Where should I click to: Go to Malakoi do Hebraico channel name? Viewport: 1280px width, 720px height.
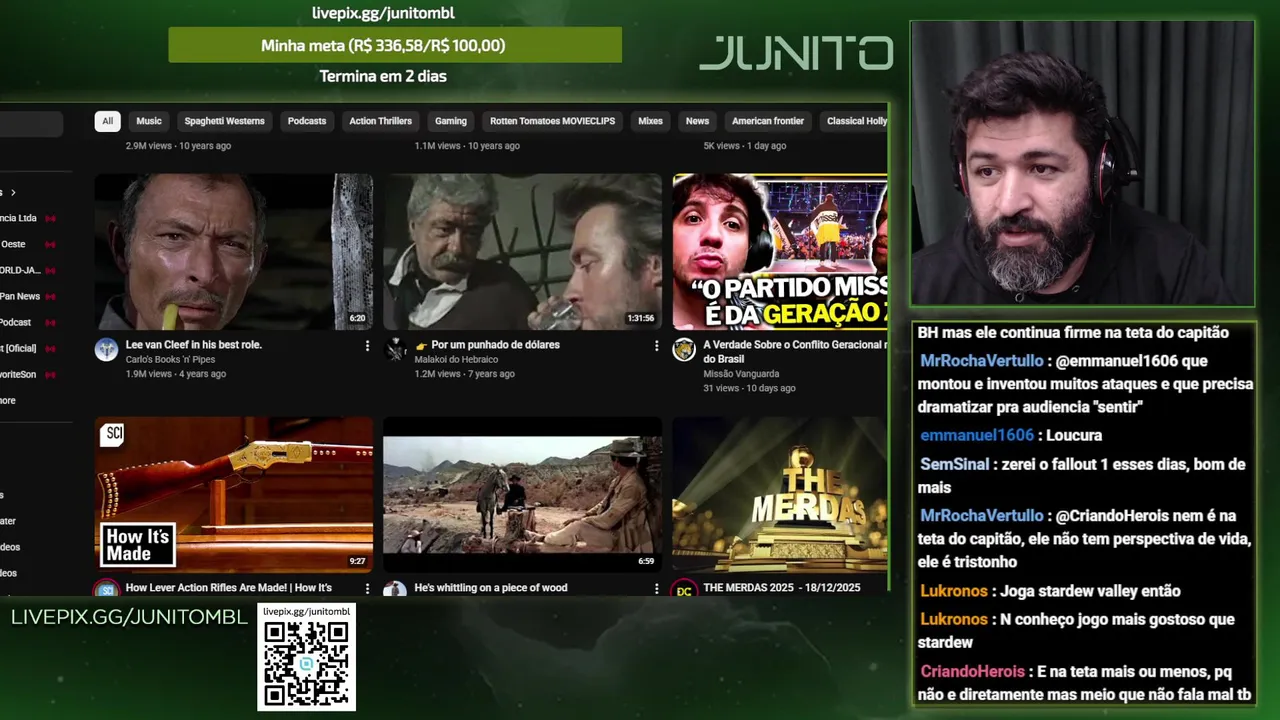[x=458, y=359]
